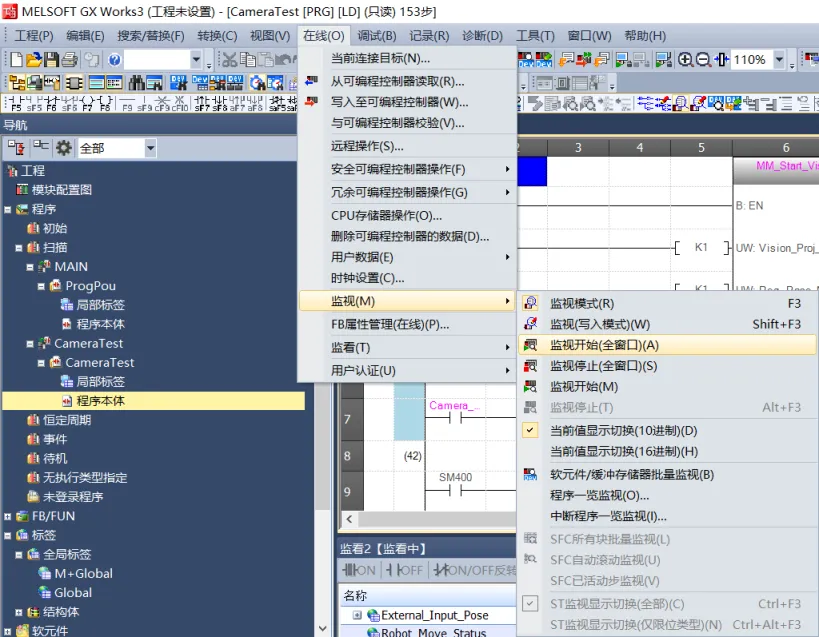Select 模块配置图 in navigation tree
Image resolution: width=819 pixels, height=637 pixels.
(x=62, y=190)
